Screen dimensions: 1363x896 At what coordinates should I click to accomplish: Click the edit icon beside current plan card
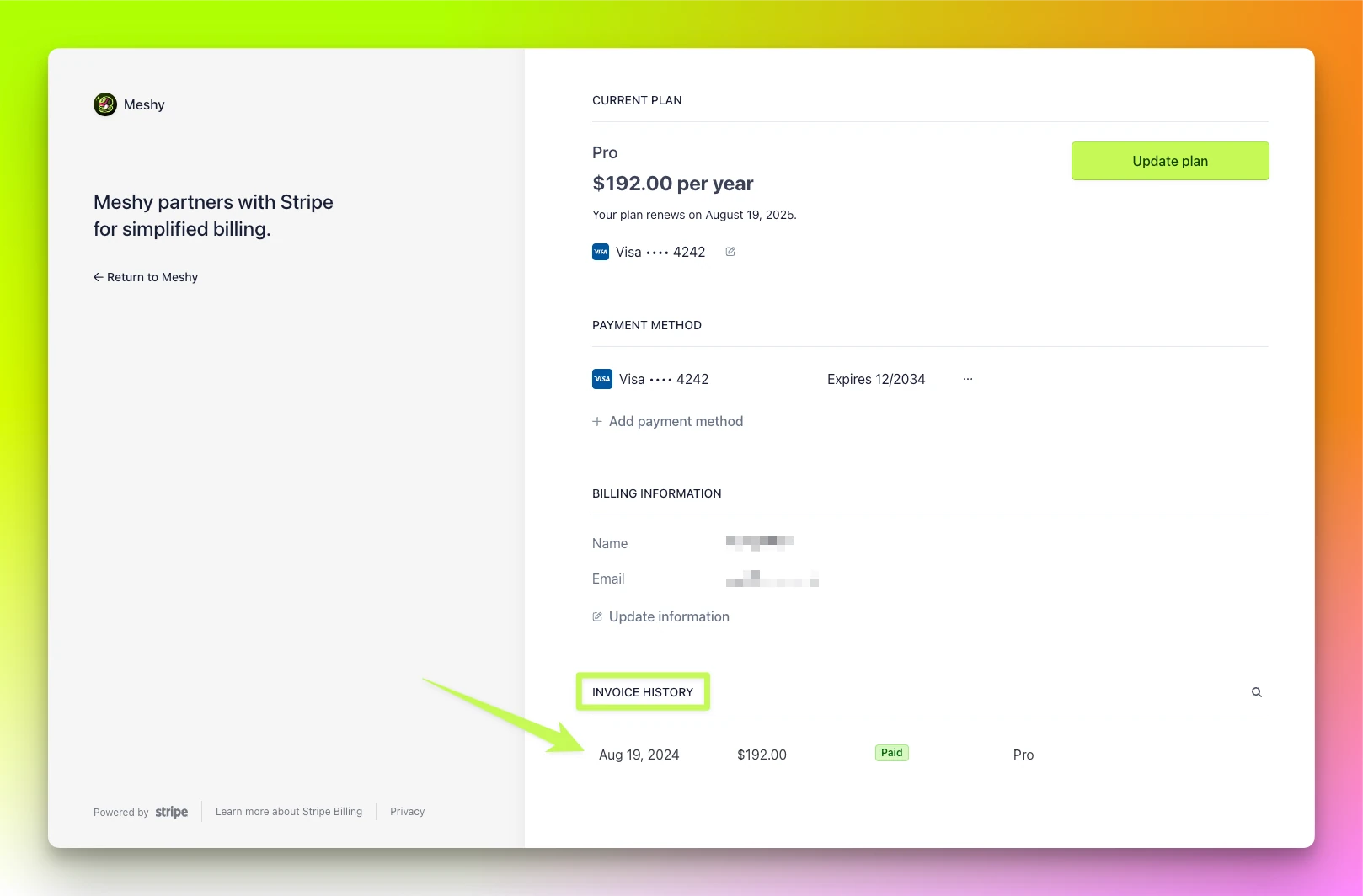tap(730, 252)
